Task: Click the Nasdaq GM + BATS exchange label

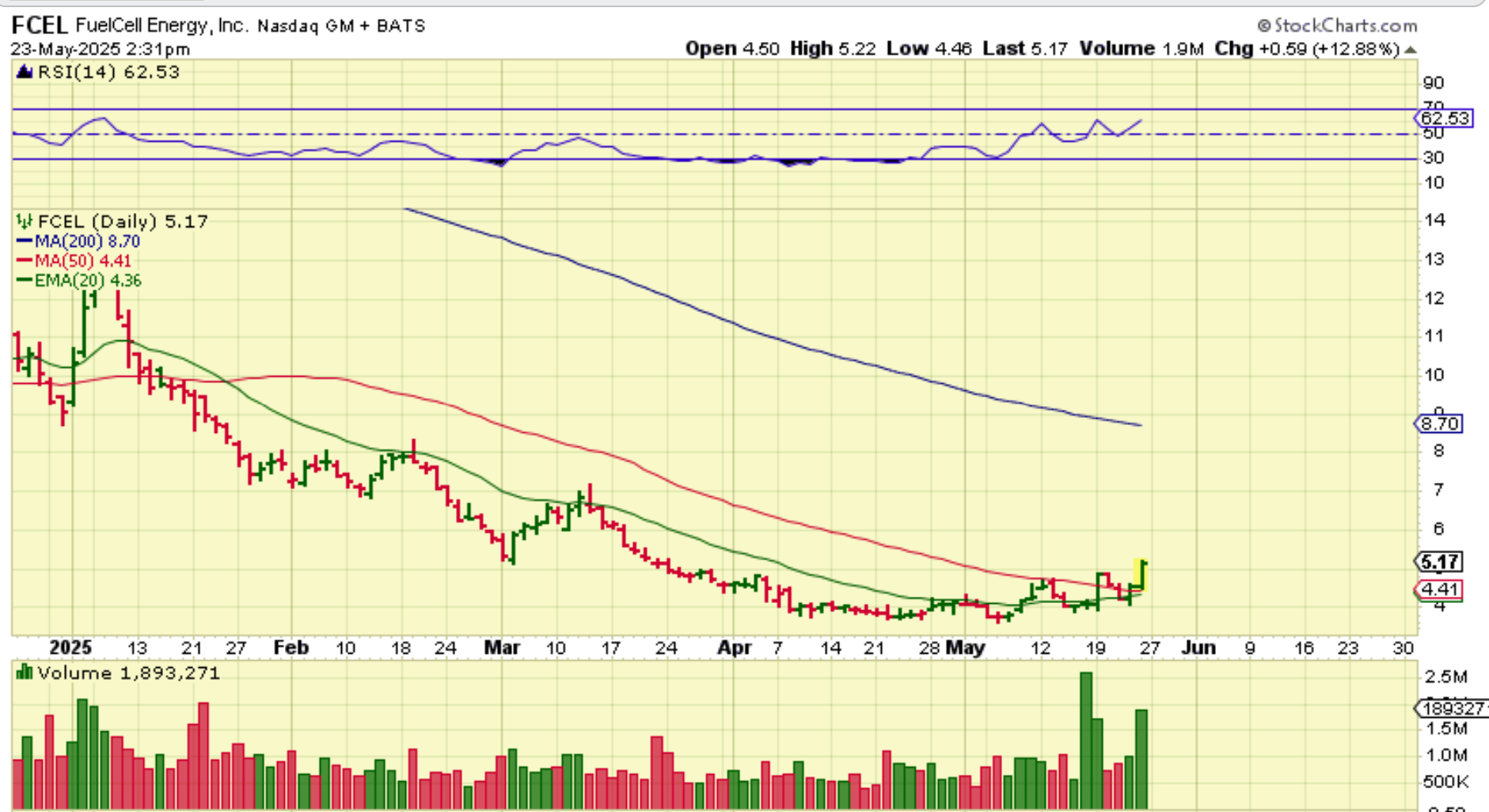Action: pos(342,26)
